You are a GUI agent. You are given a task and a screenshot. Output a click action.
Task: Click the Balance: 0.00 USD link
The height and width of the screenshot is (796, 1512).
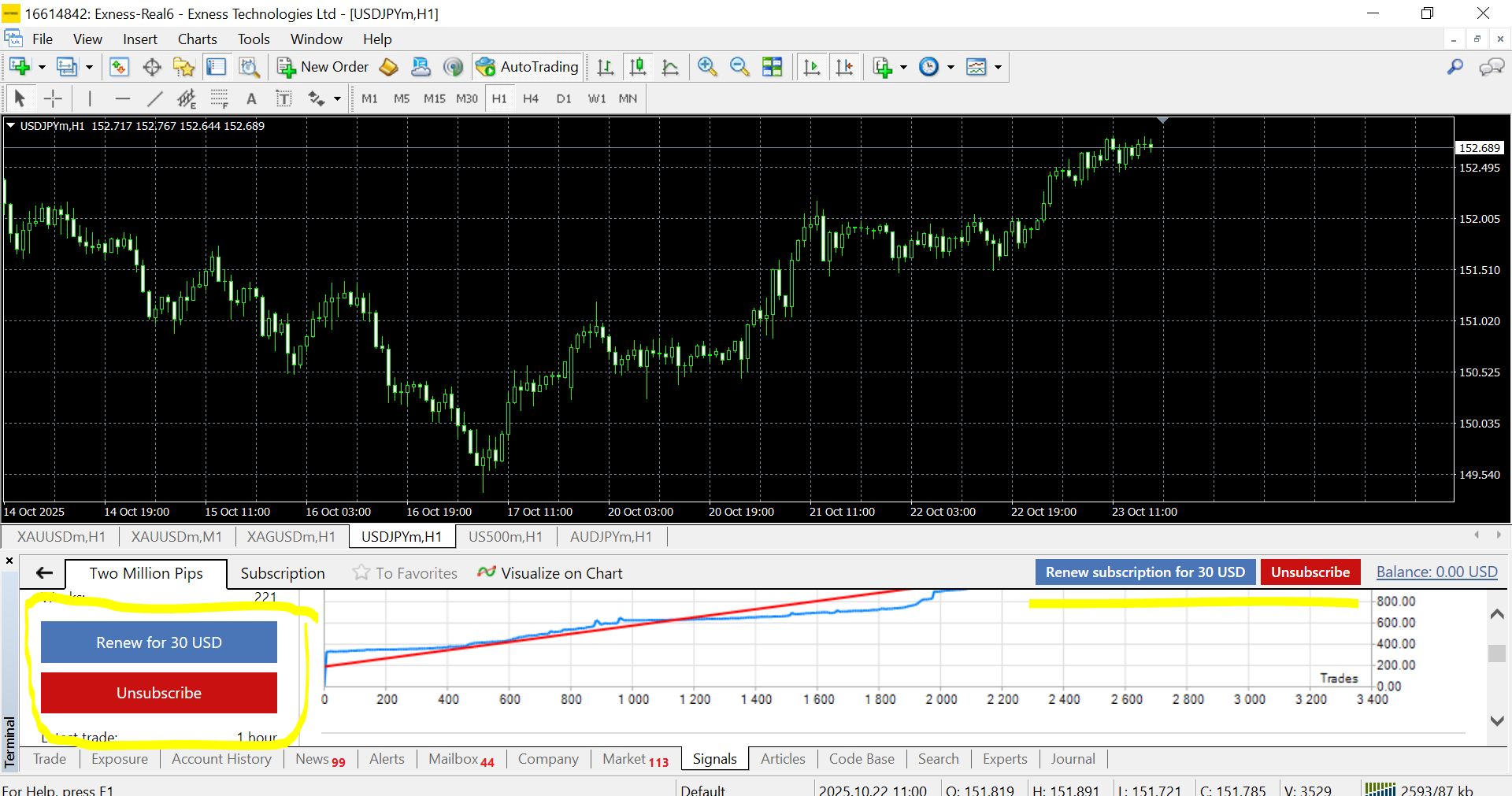(x=1436, y=572)
